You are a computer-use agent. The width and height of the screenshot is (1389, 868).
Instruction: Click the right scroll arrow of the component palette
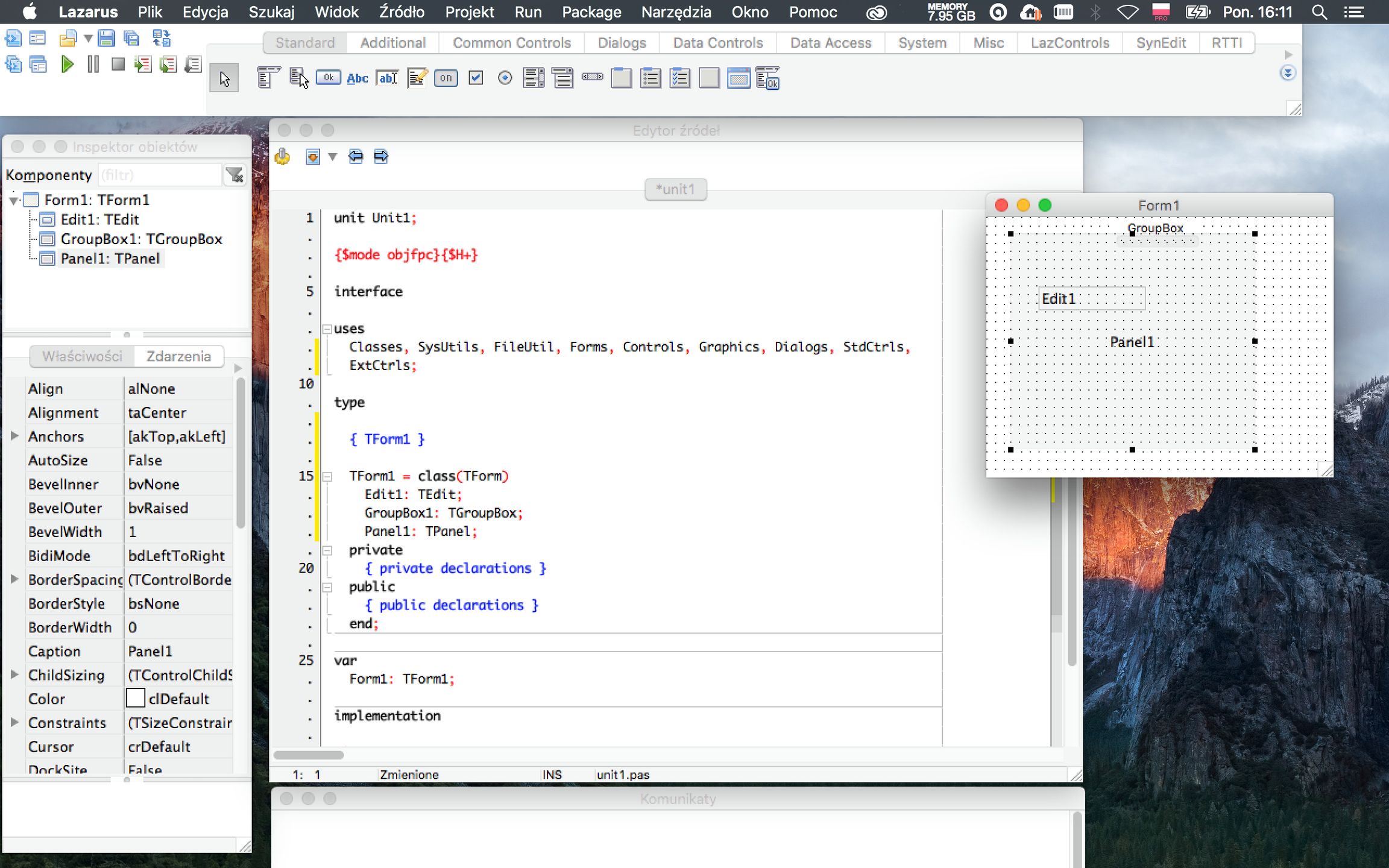tap(1288, 54)
